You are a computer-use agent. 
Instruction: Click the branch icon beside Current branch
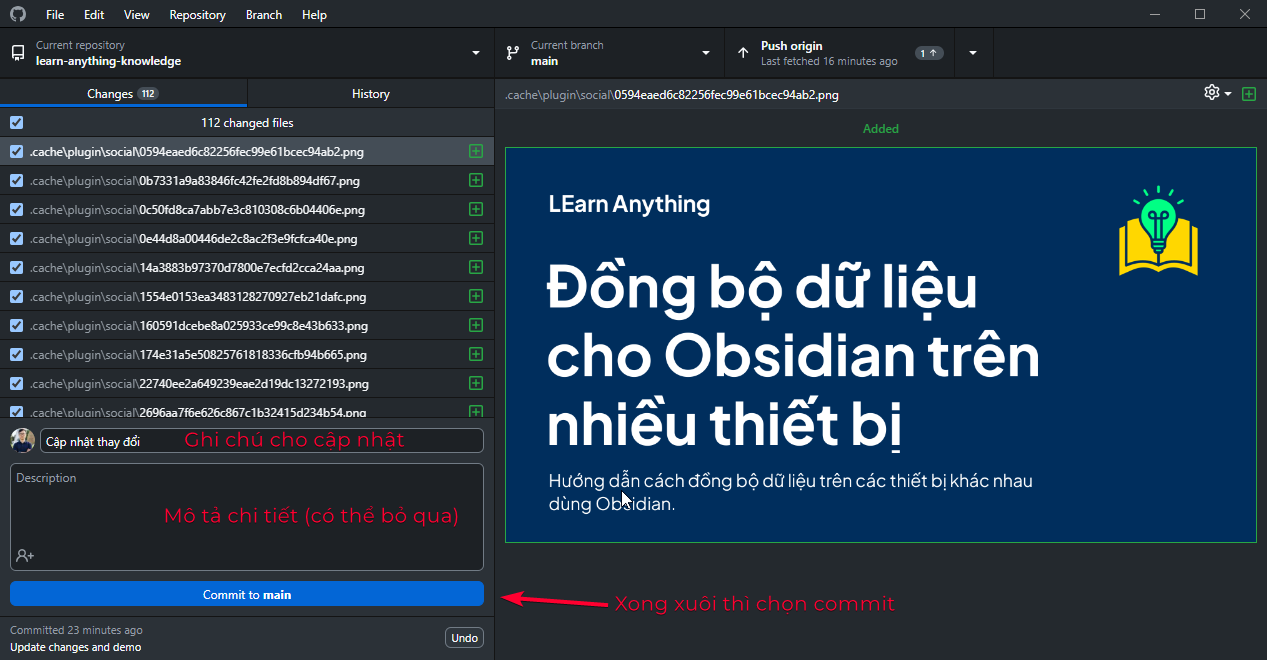513,53
